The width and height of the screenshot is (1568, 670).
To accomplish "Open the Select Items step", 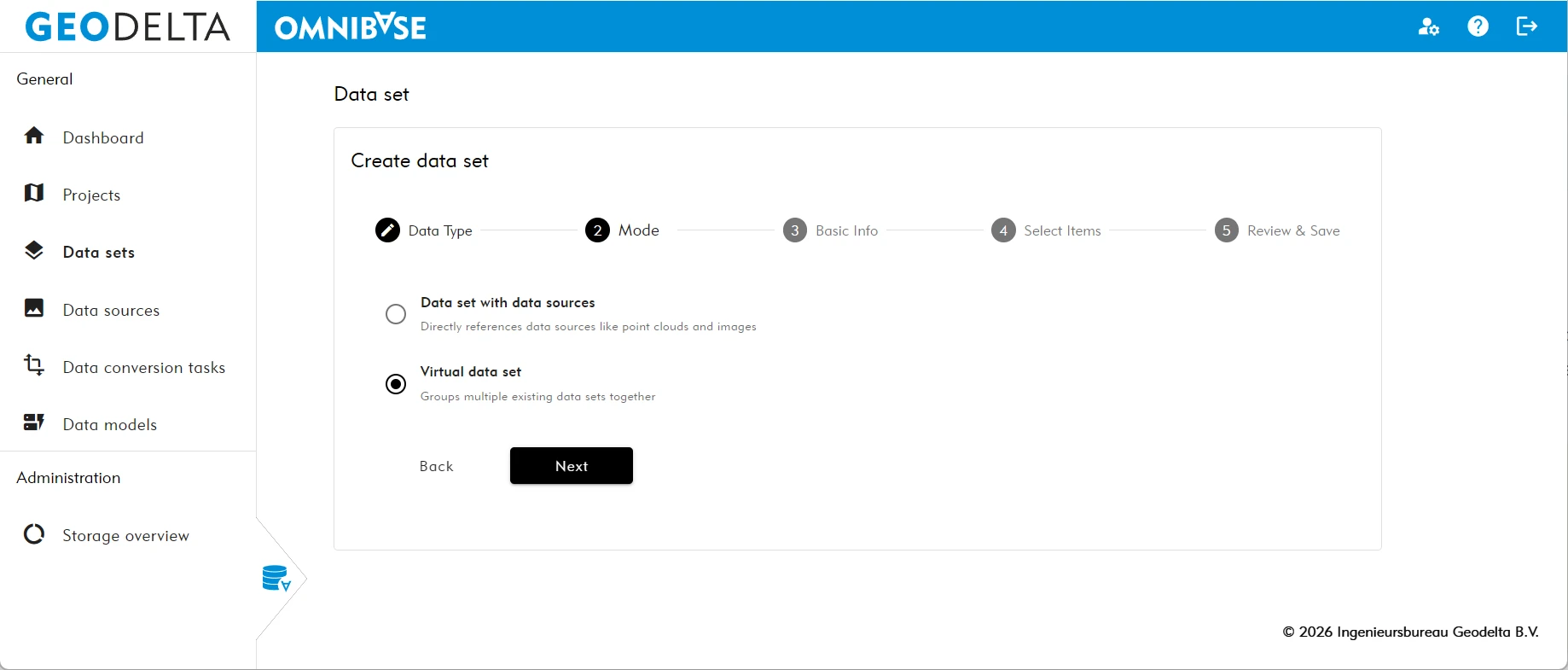I will (x=1047, y=230).
